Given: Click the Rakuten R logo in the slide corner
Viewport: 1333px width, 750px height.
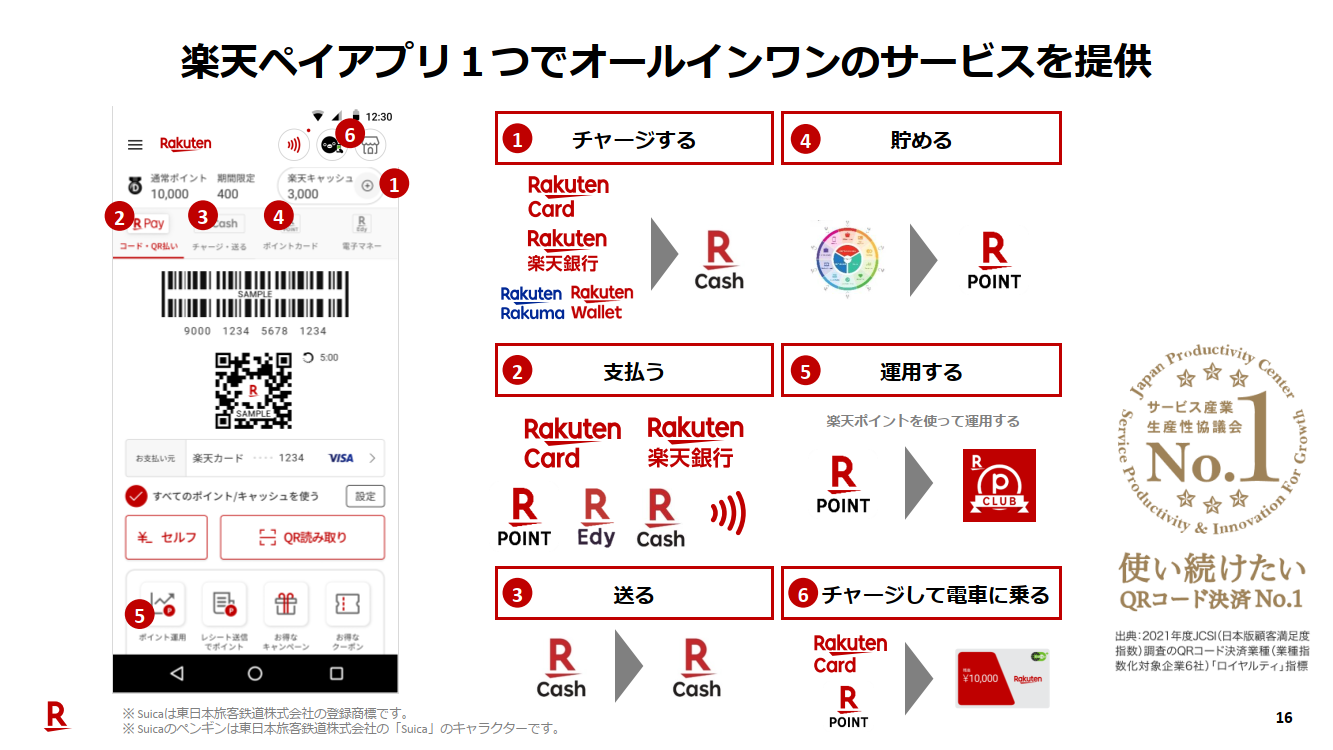Looking at the screenshot, I should 57,716.
